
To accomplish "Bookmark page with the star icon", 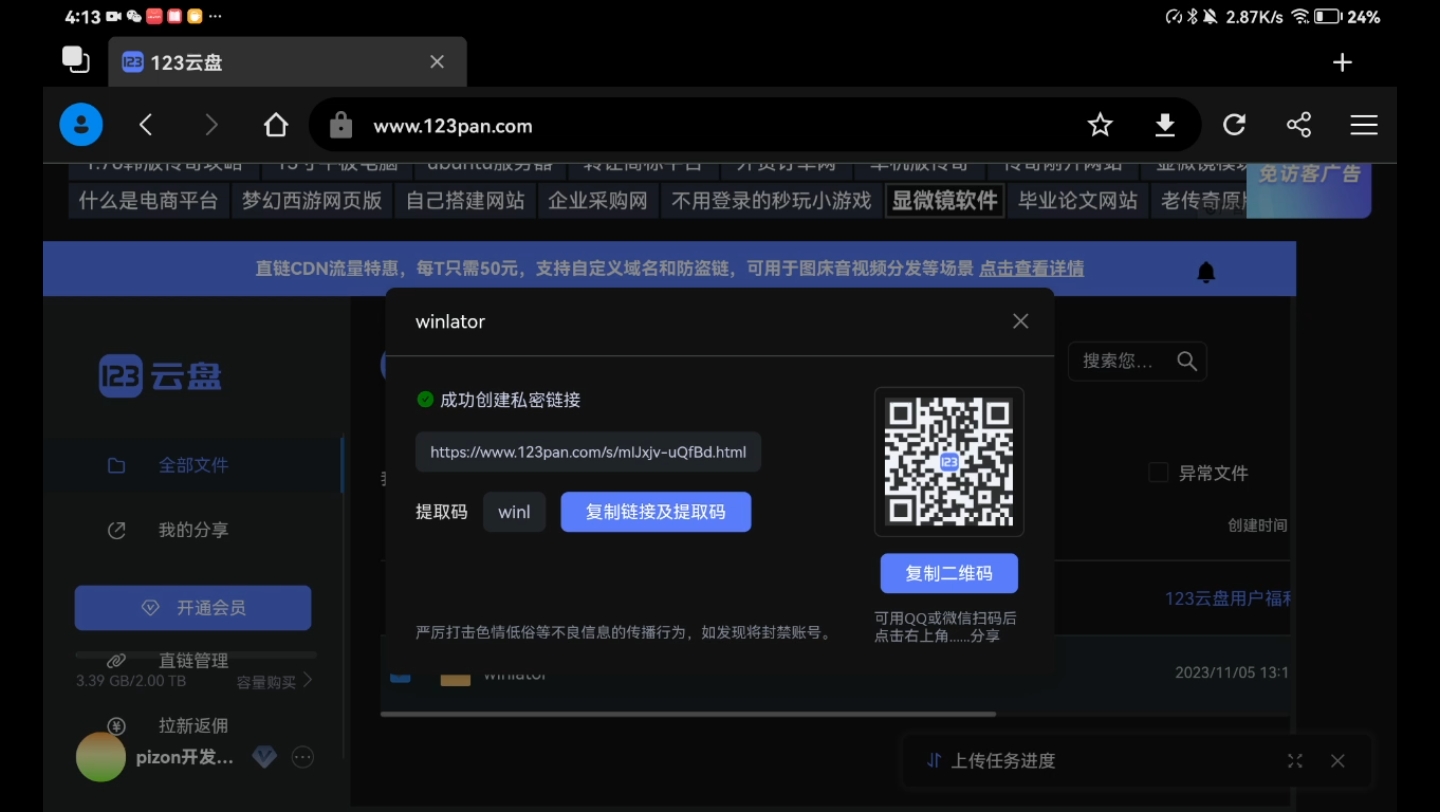I will [1100, 125].
